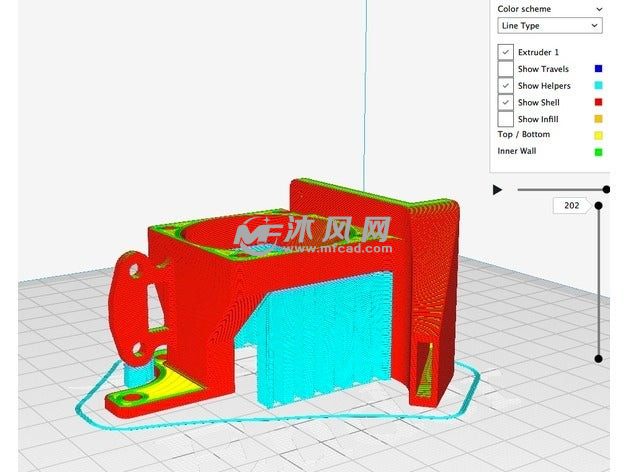
Task: Enable the Show Travels checkbox
Action: [x=506, y=69]
